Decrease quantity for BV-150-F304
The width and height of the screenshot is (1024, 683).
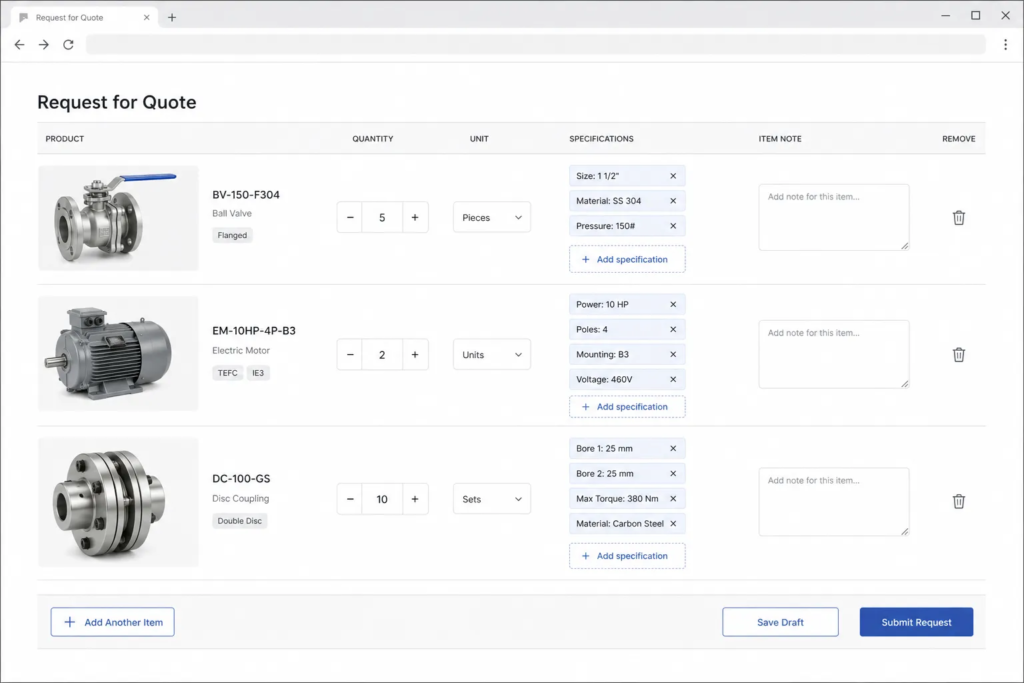click(x=350, y=217)
